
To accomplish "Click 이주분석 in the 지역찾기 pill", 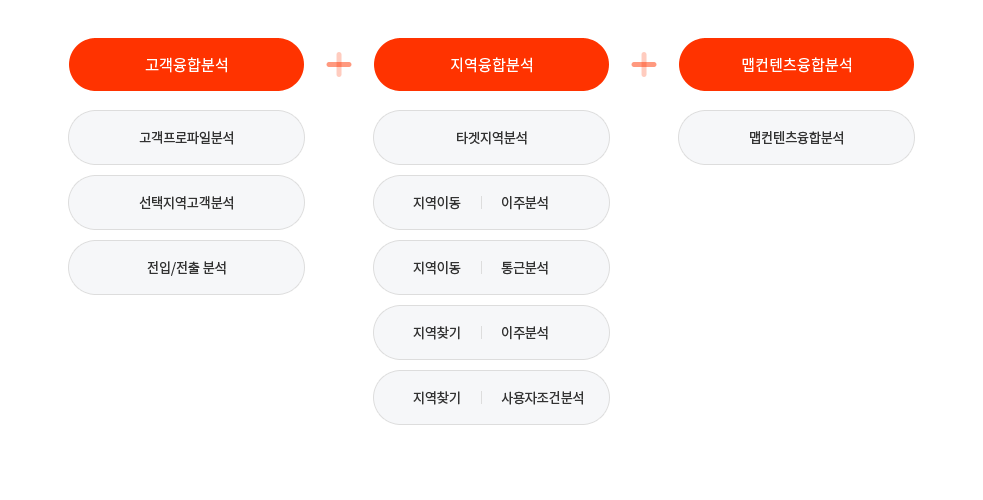I will (525, 333).
